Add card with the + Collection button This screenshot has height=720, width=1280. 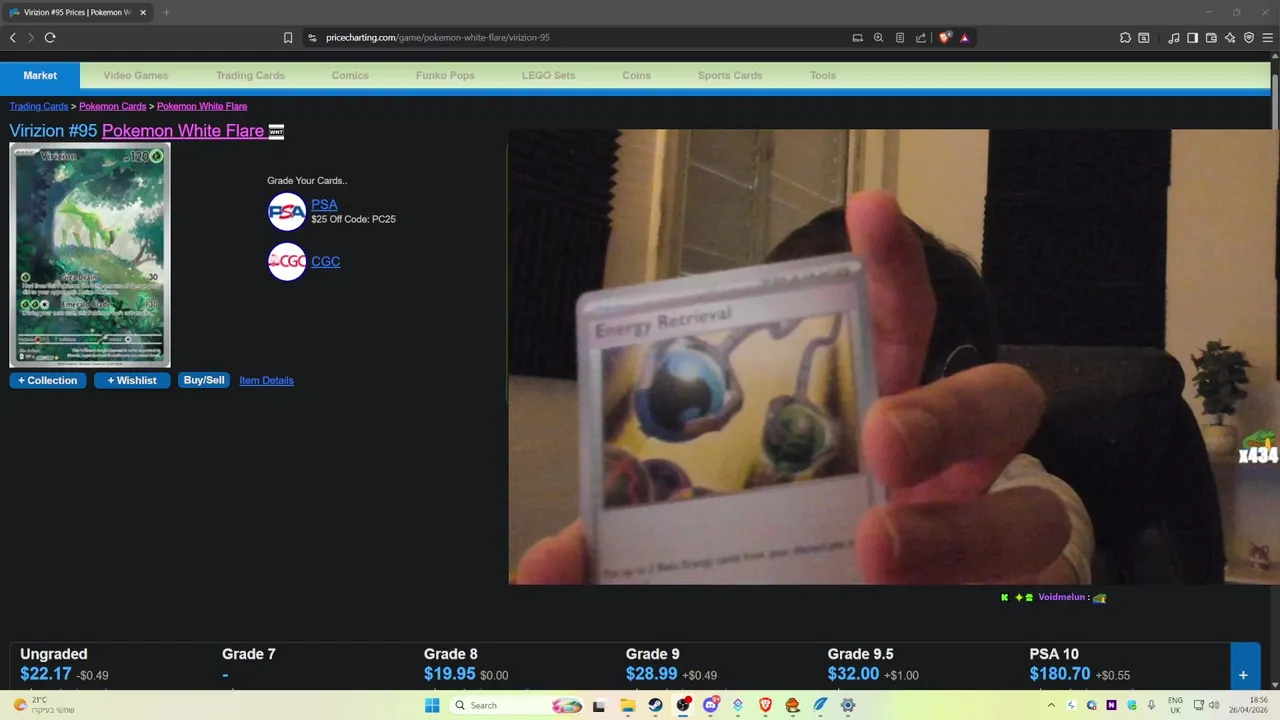[x=47, y=380]
